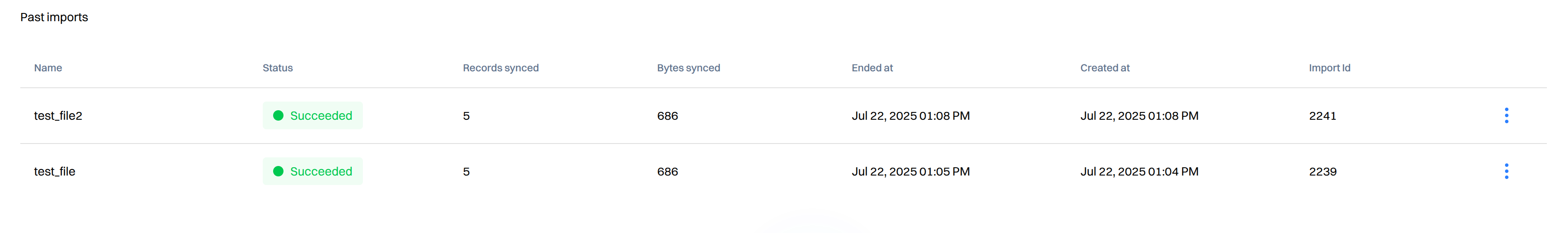Viewport: 1568px width, 233px height.
Task: Sort by Ended at column header
Action: (872, 68)
